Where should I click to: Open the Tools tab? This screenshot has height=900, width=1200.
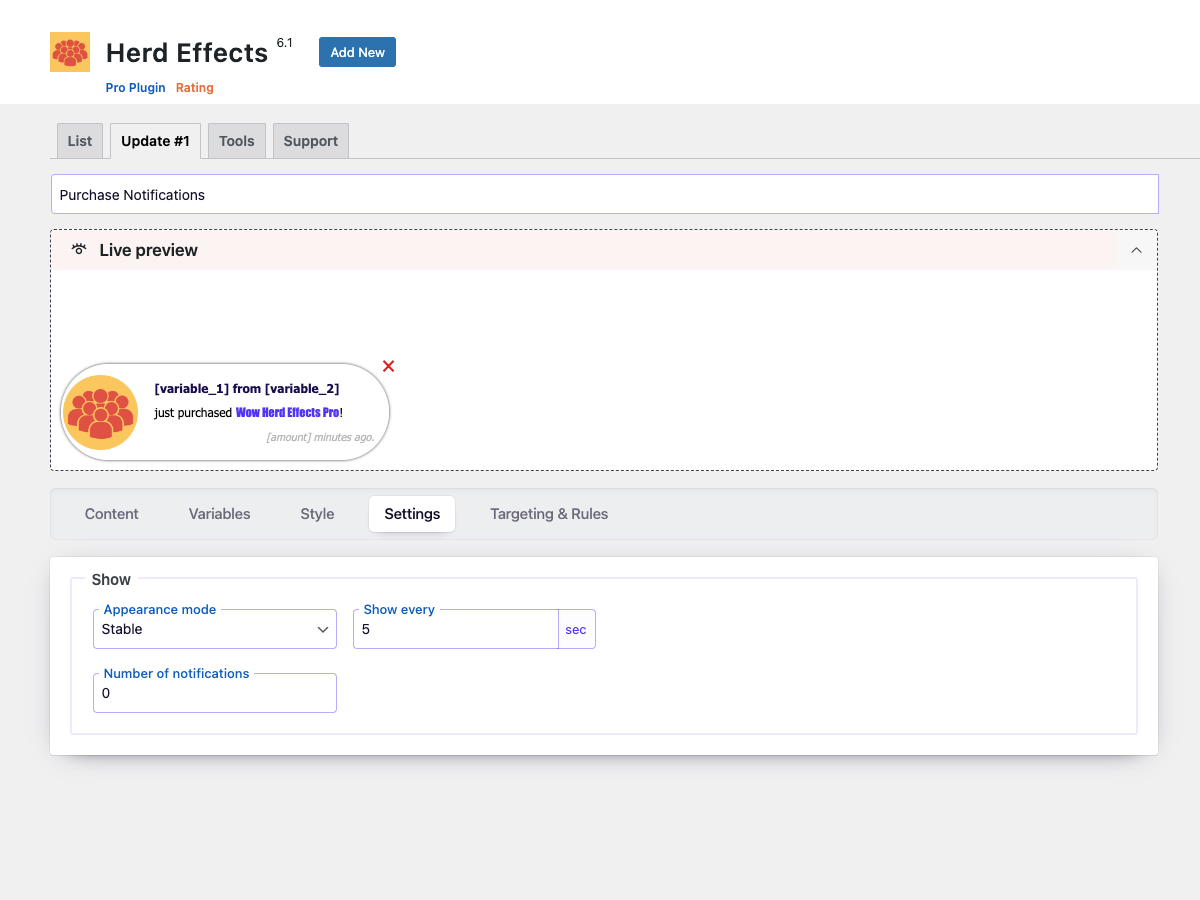[x=237, y=141]
